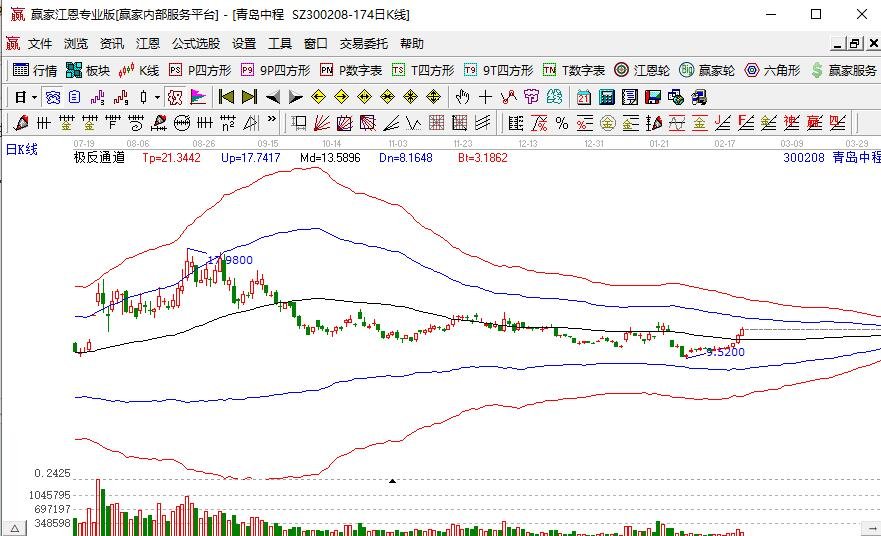Click the K线 toolbar button
Viewport: 881px width, 536px height.
[x=139, y=70]
